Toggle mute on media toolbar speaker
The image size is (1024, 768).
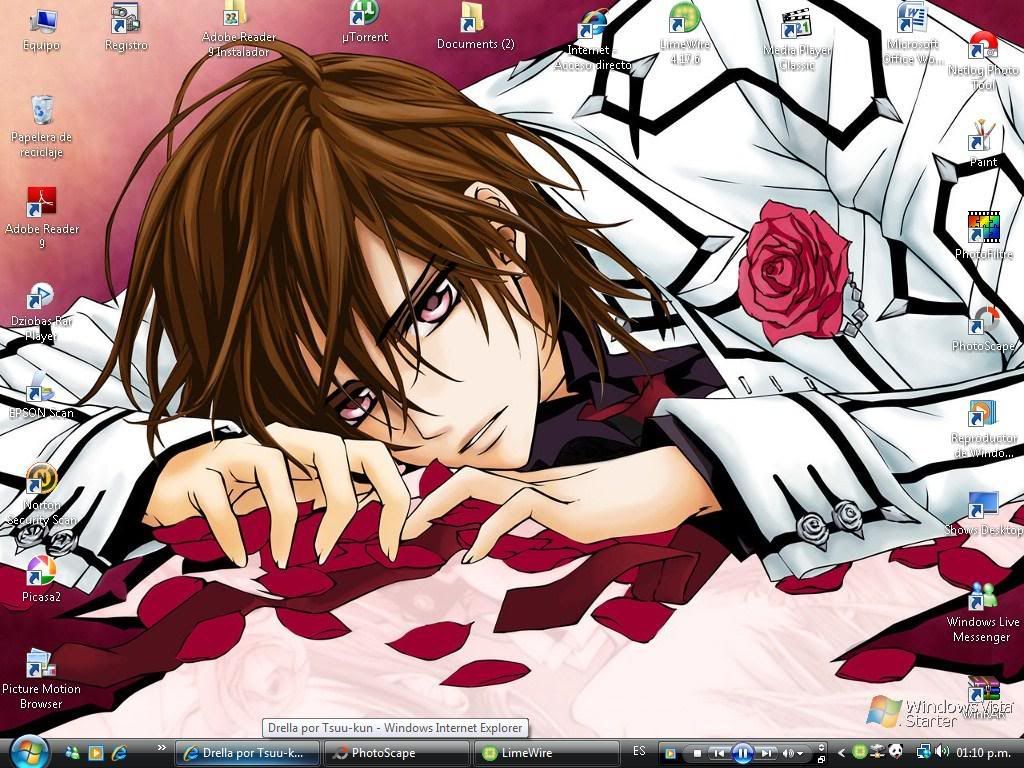click(x=788, y=754)
